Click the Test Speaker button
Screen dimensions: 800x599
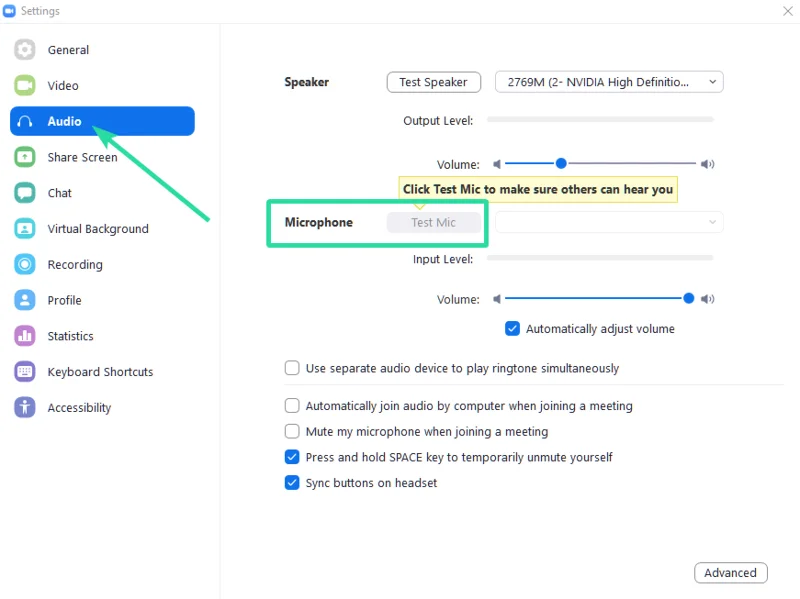point(434,82)
